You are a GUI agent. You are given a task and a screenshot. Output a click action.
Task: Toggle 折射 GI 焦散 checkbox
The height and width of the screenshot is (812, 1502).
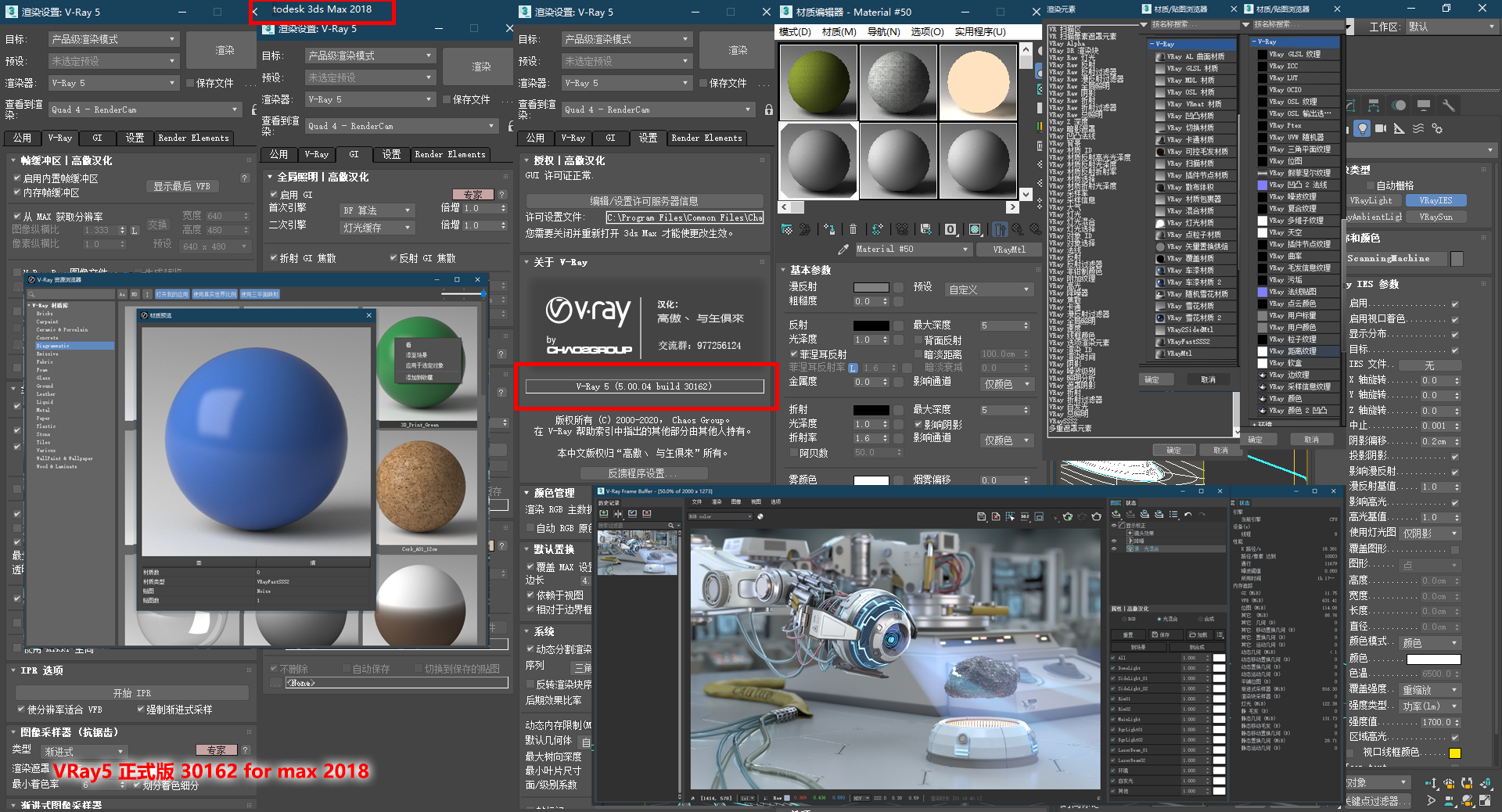[274, 257]
